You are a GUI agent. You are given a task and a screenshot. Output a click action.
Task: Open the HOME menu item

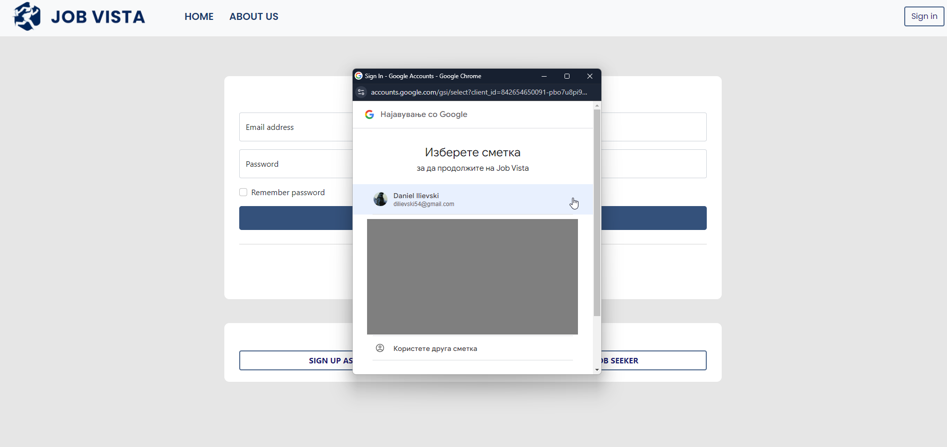(199, 17)
